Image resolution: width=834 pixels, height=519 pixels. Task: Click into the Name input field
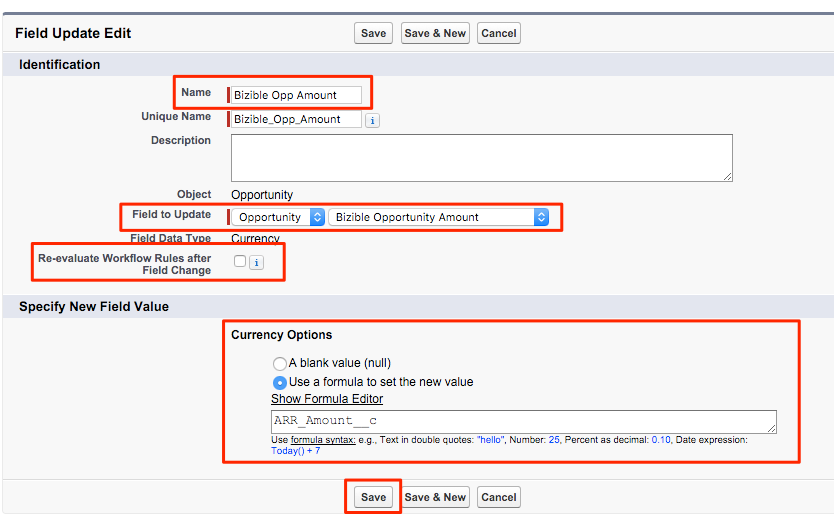pos(296,95)
